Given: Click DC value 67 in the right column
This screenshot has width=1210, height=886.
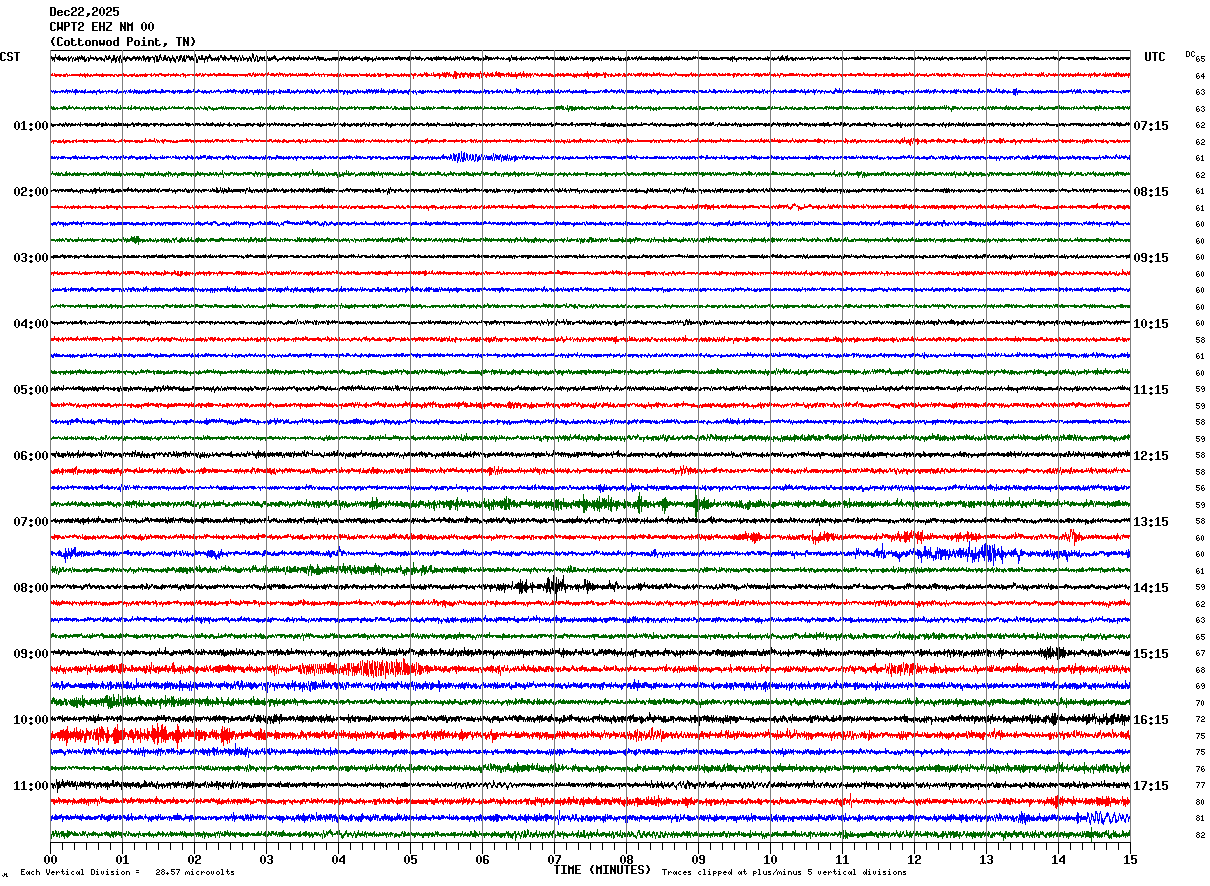Looking at the screenshot, I should tap(1200, 654).
